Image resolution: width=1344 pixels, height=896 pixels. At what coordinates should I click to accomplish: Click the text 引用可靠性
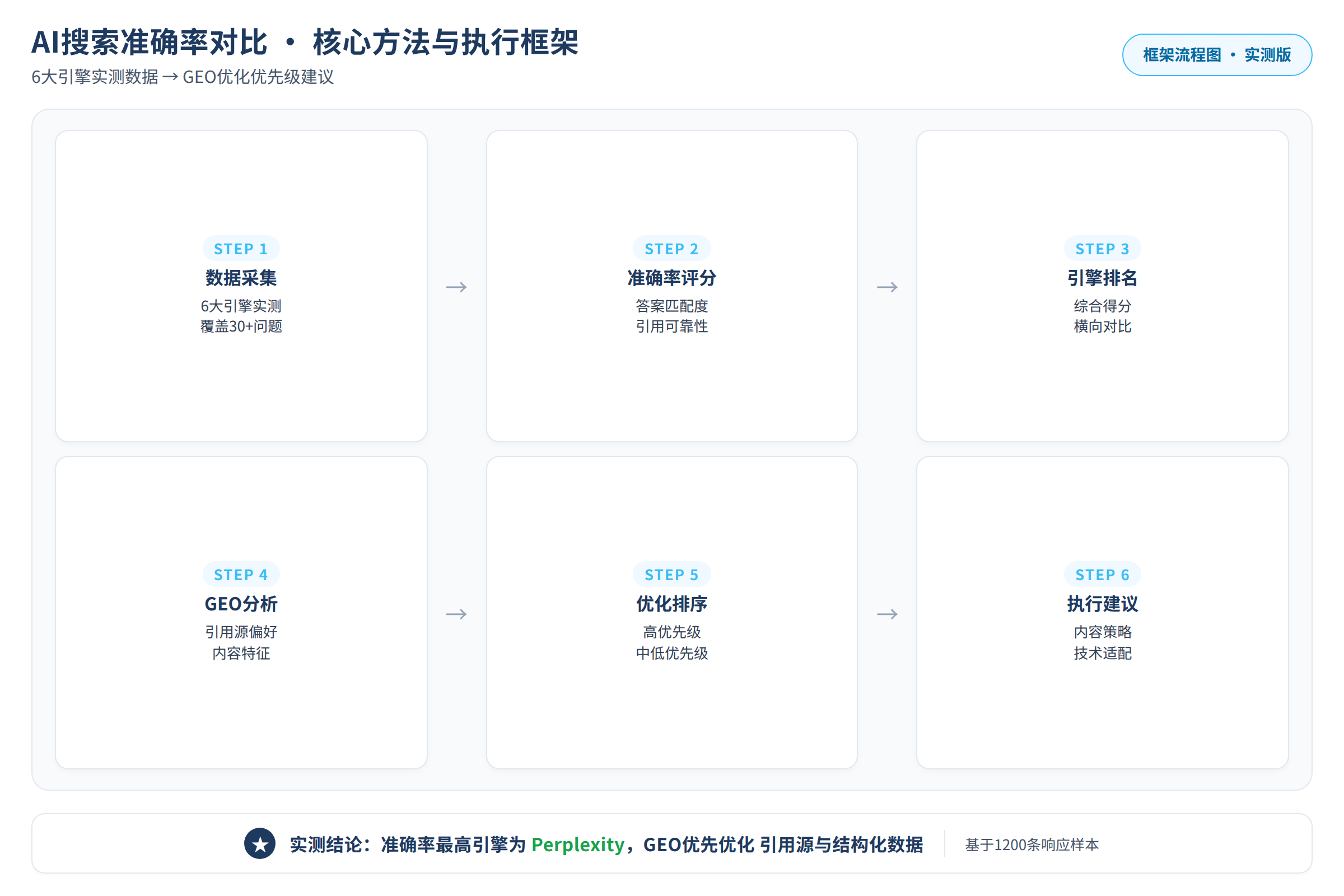click(671, 326)
